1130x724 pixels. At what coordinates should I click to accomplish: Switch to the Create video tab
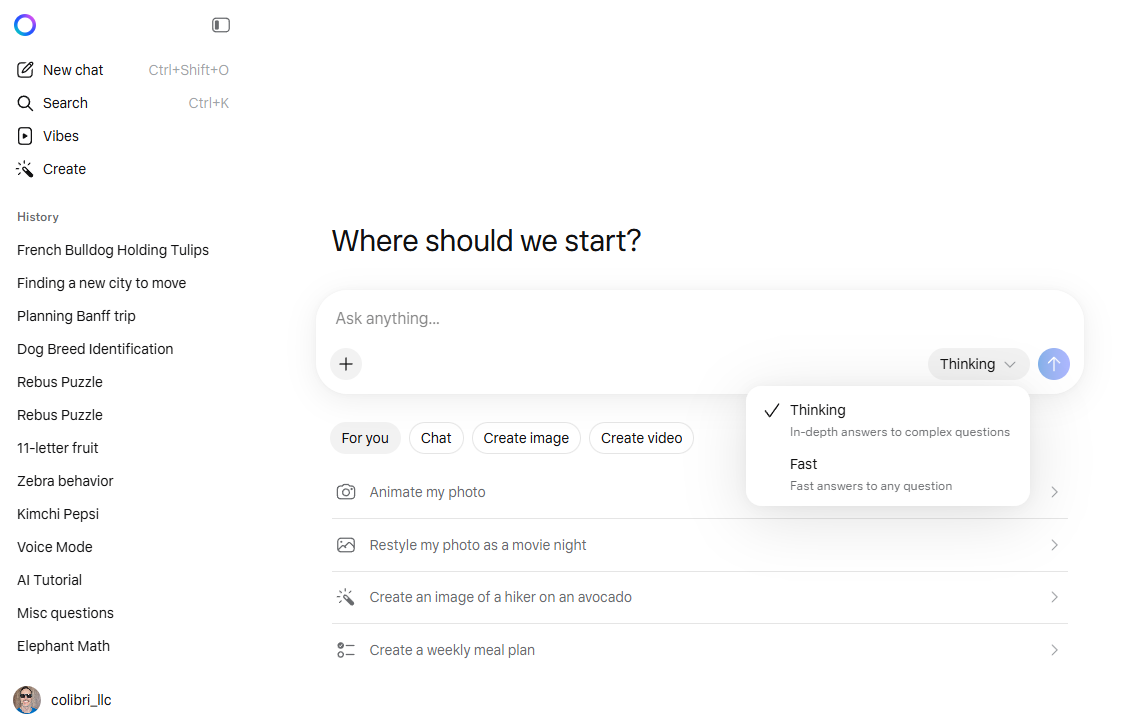pyautogui.click(x=641, y=438)
